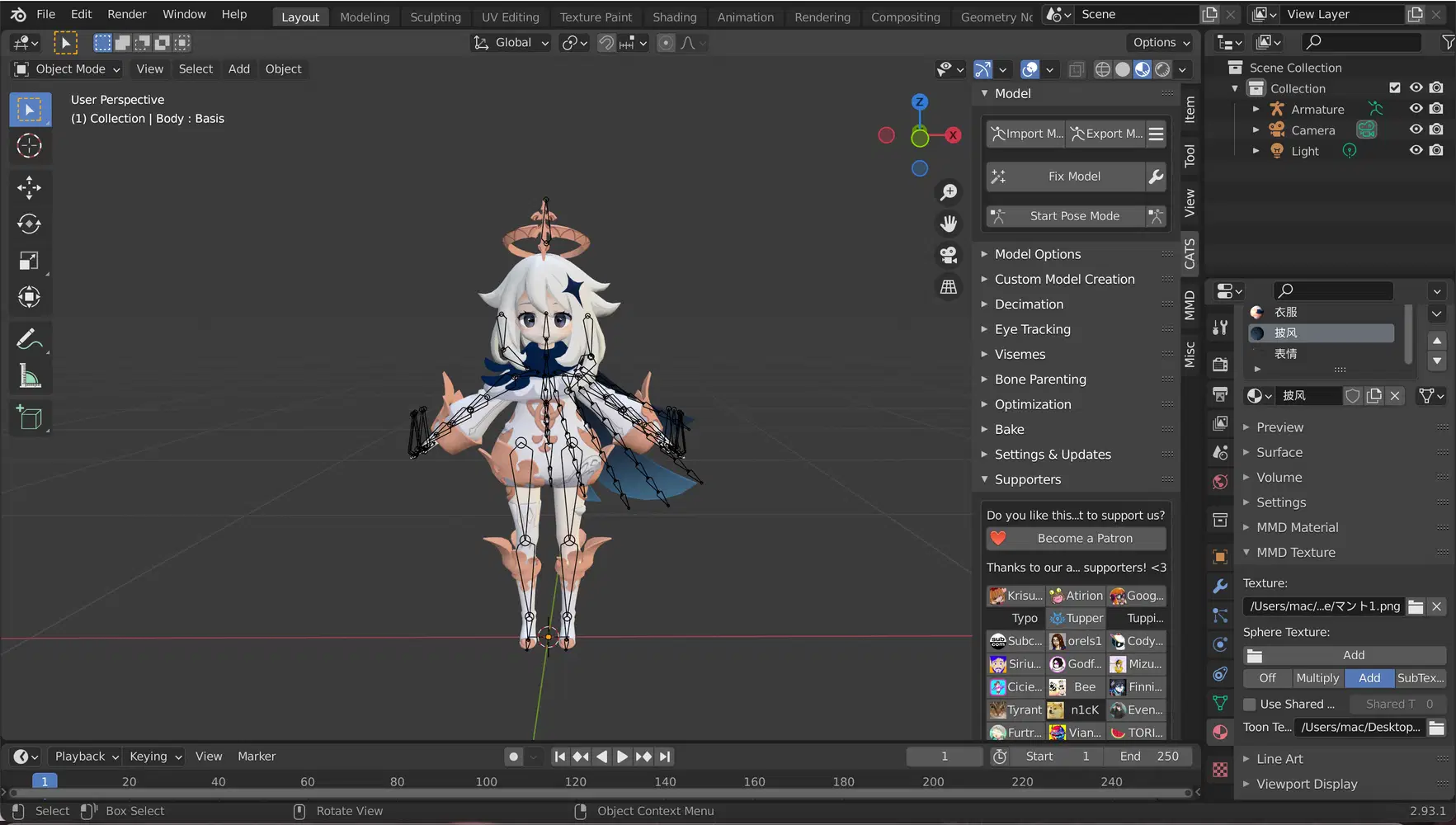Toggle the Collection visibility checkbox

coord(1396,87)
